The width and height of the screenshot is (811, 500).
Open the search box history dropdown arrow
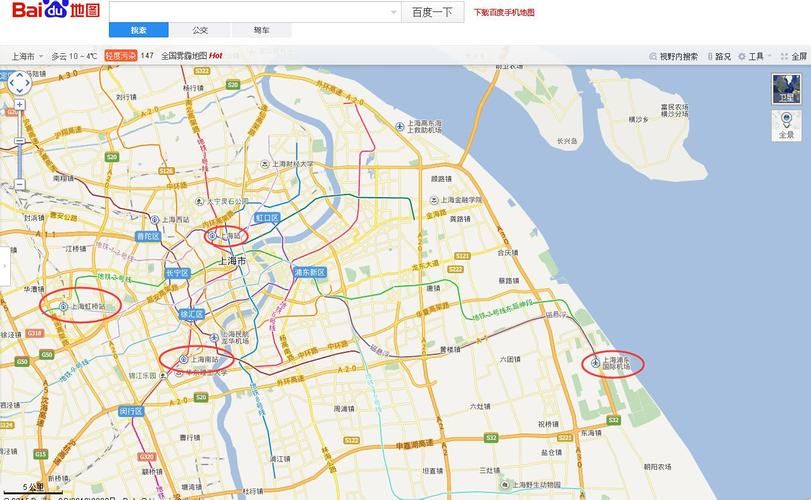[x=394, y=12]
